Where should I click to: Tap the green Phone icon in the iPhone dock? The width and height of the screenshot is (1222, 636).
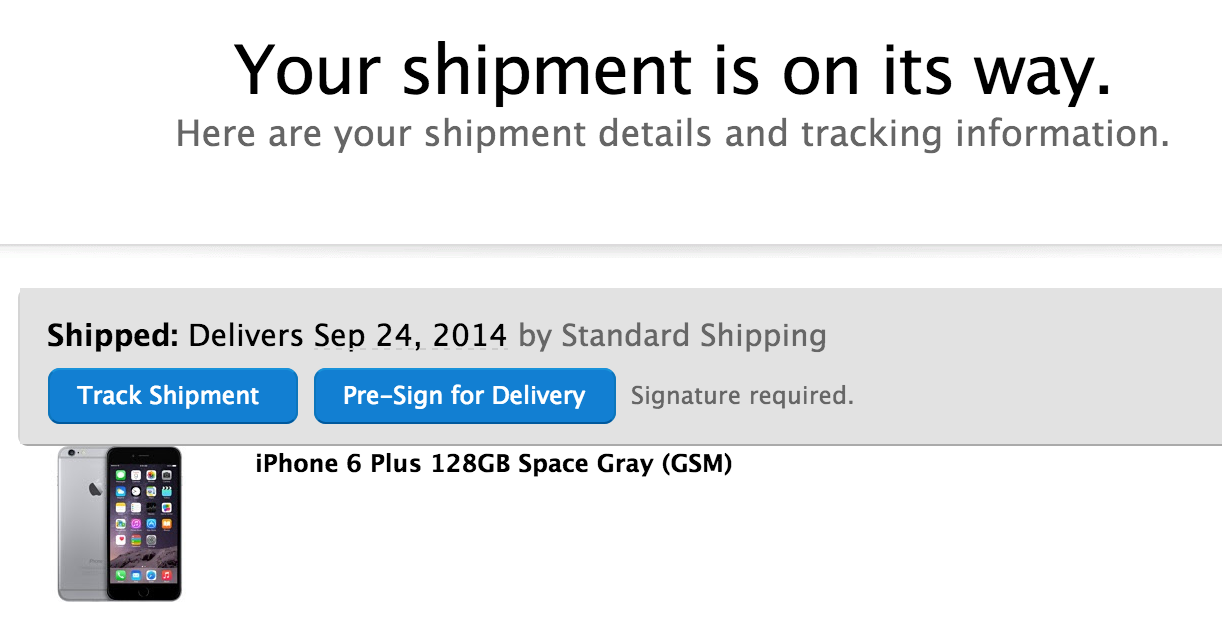click(120, 576)
